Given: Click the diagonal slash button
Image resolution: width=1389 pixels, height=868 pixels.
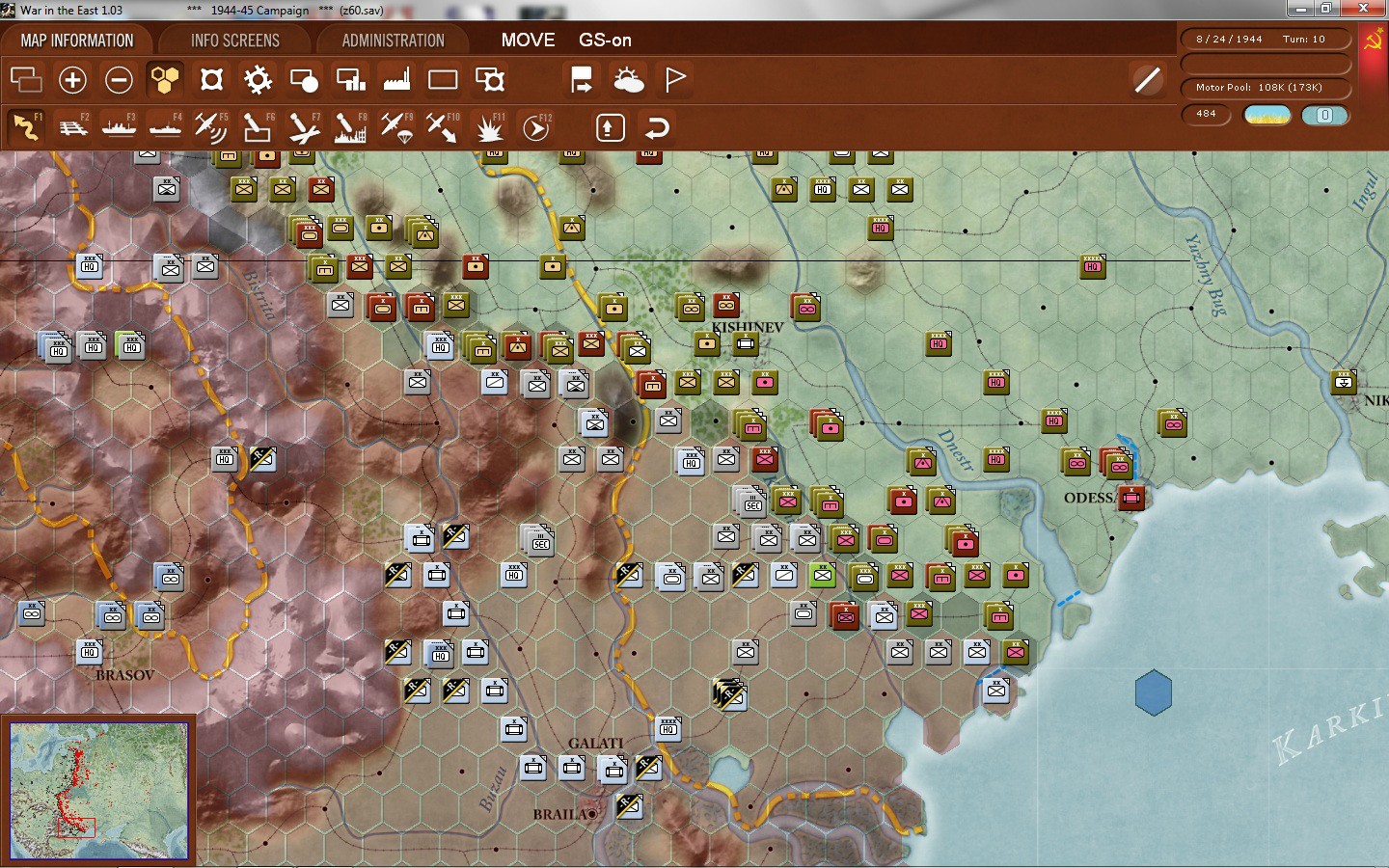Looking at the screenshot, I should 1148,79.
